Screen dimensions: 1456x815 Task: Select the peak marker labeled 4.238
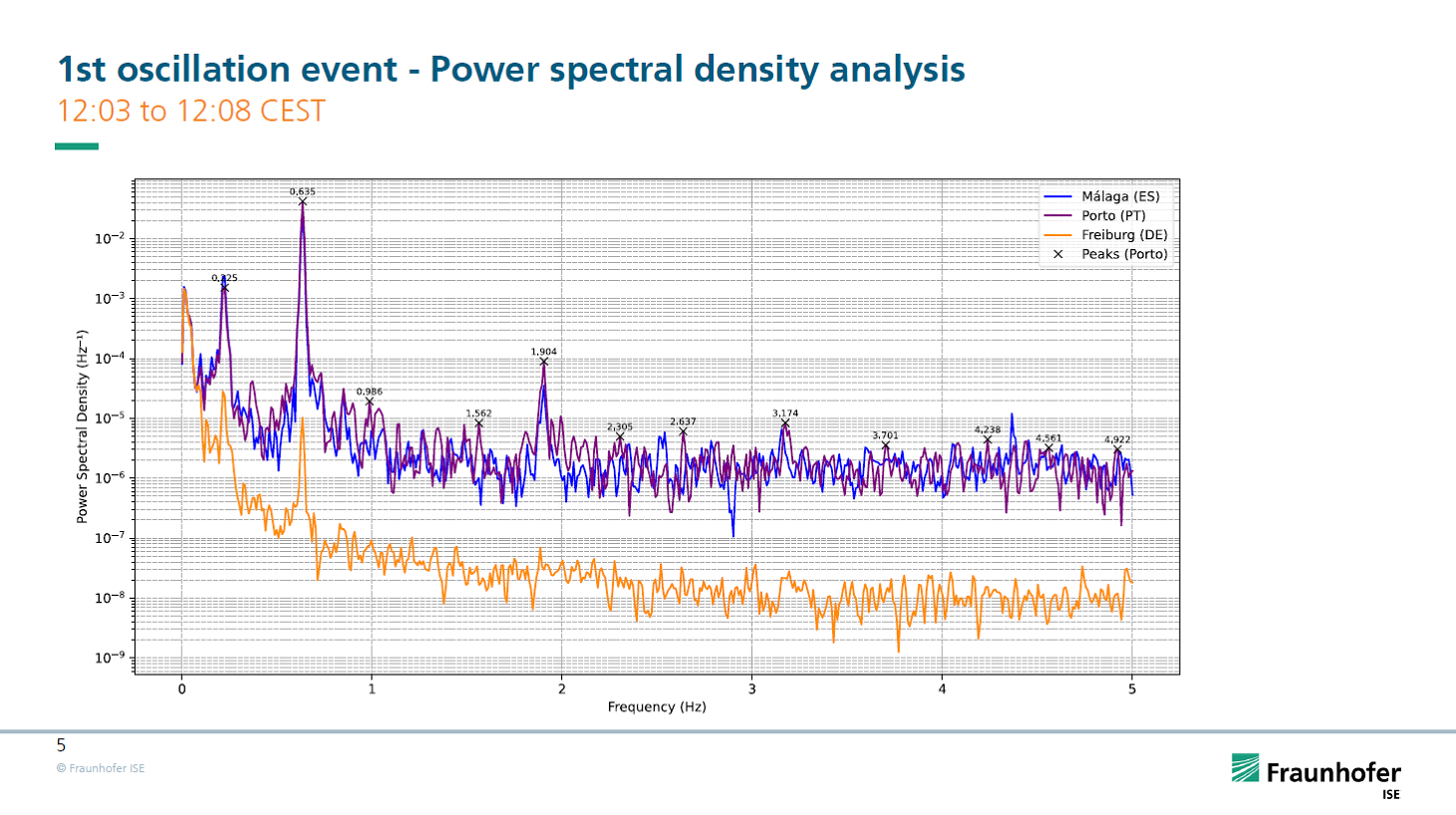coord(988,440)
